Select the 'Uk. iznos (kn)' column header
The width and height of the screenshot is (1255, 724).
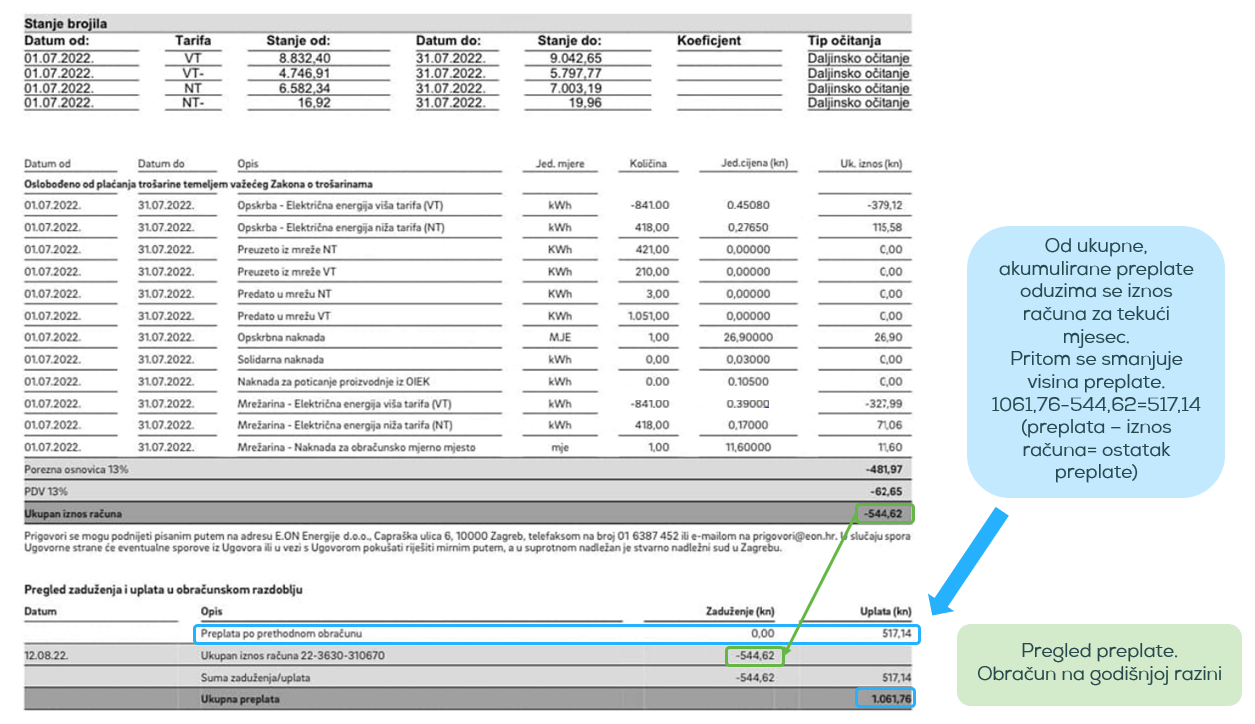click(870, 164)
